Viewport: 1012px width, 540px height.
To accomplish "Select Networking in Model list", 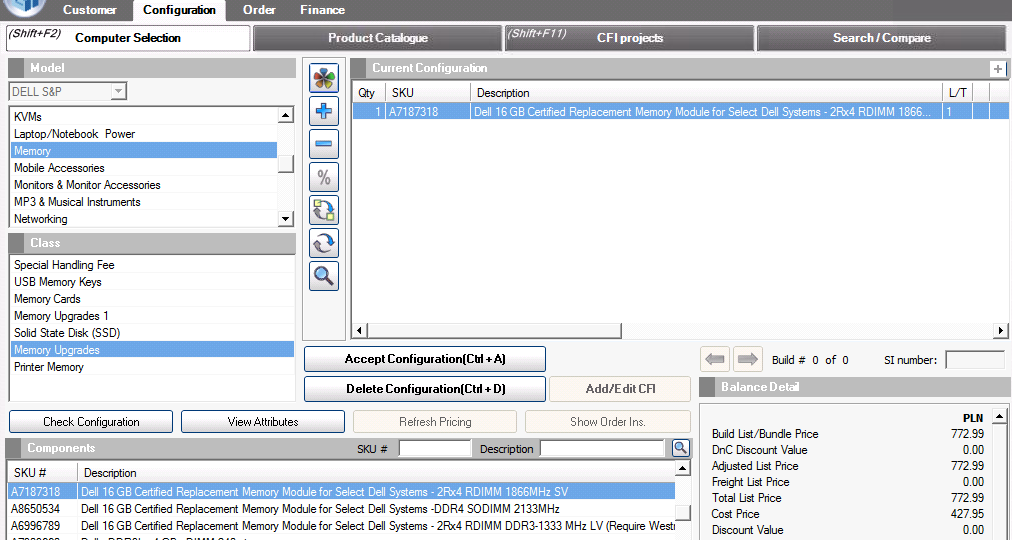I will 143,219.
